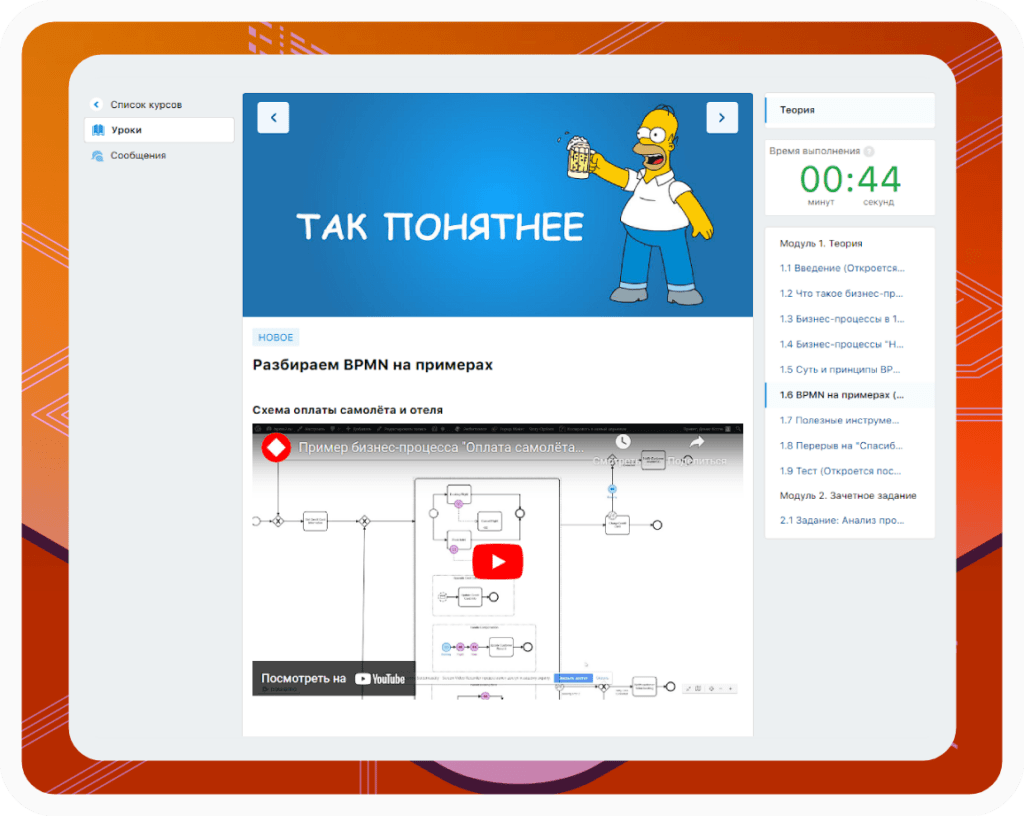Open video title Пример бизнес-процесса
This screenshot has height=816, width=1024.
[x=441, y=448]
